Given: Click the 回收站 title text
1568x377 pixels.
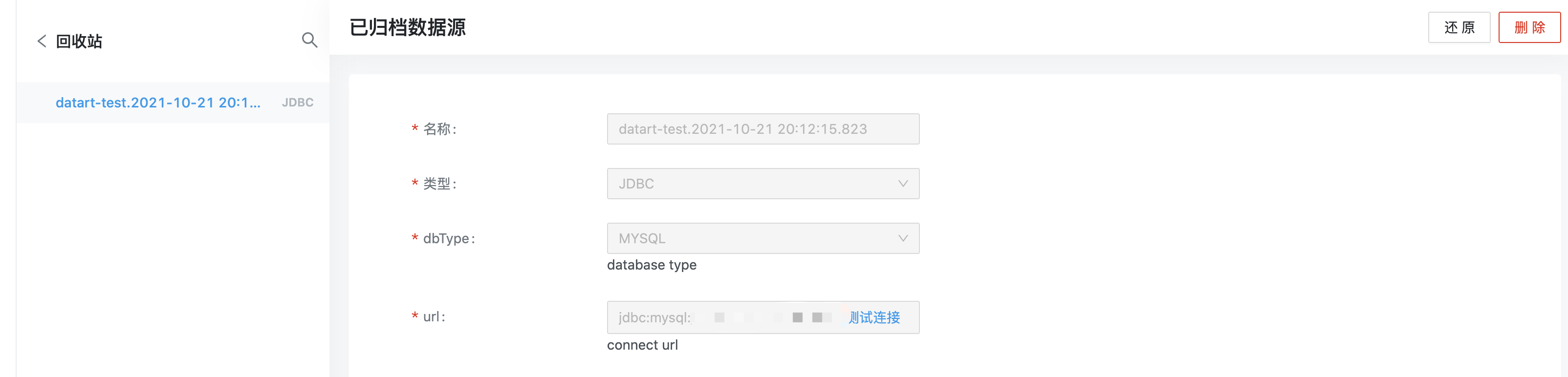Looking at the screenshot, I should [79, 42].
